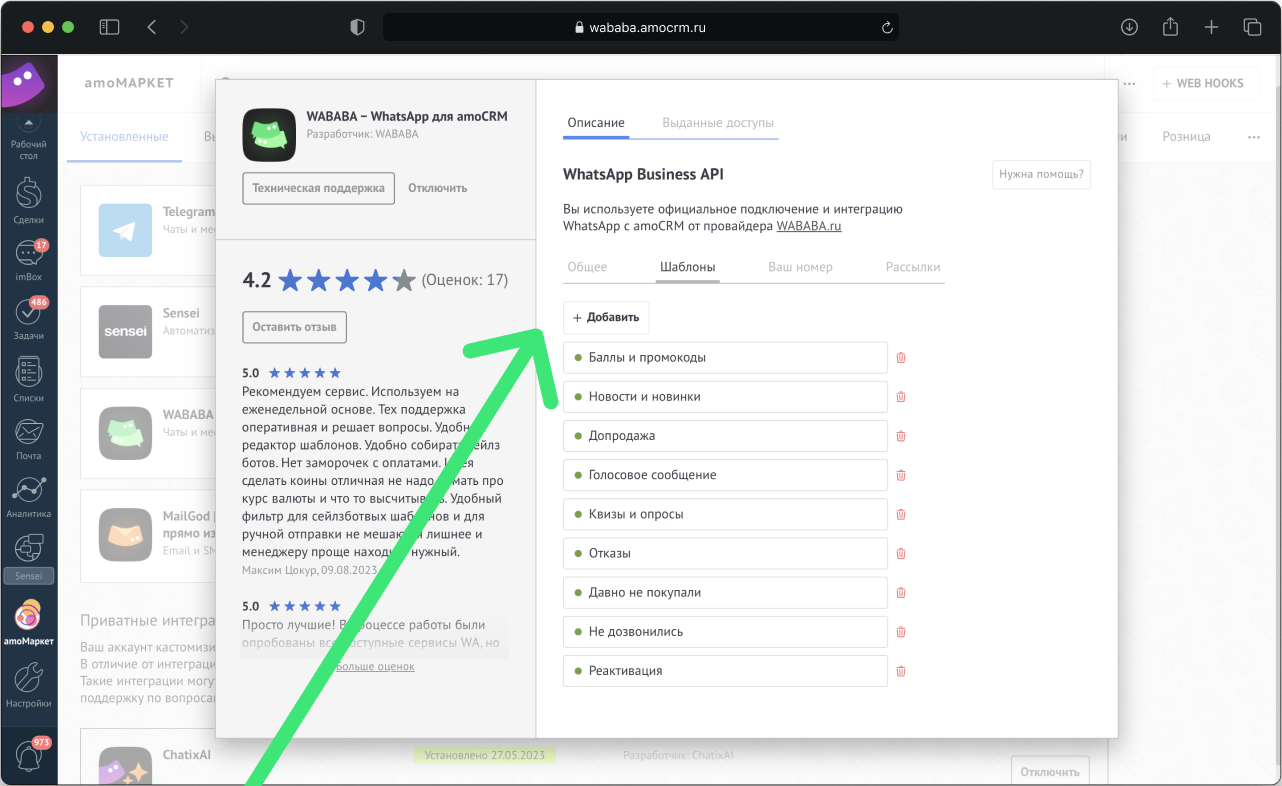
Task: Open Safari downloads
Action: click(1129, 27)
